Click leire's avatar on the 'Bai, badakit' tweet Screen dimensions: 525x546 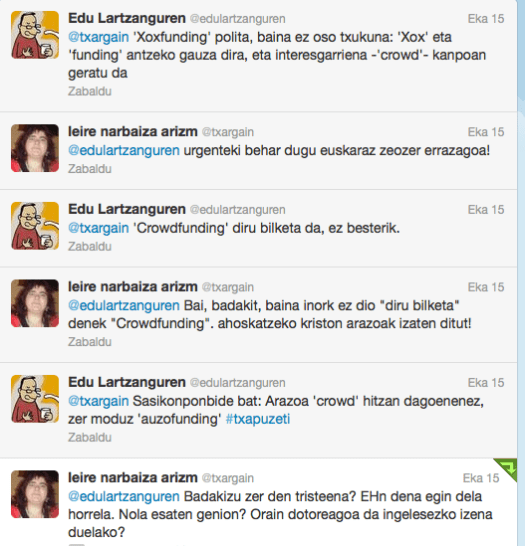(35, 303)
